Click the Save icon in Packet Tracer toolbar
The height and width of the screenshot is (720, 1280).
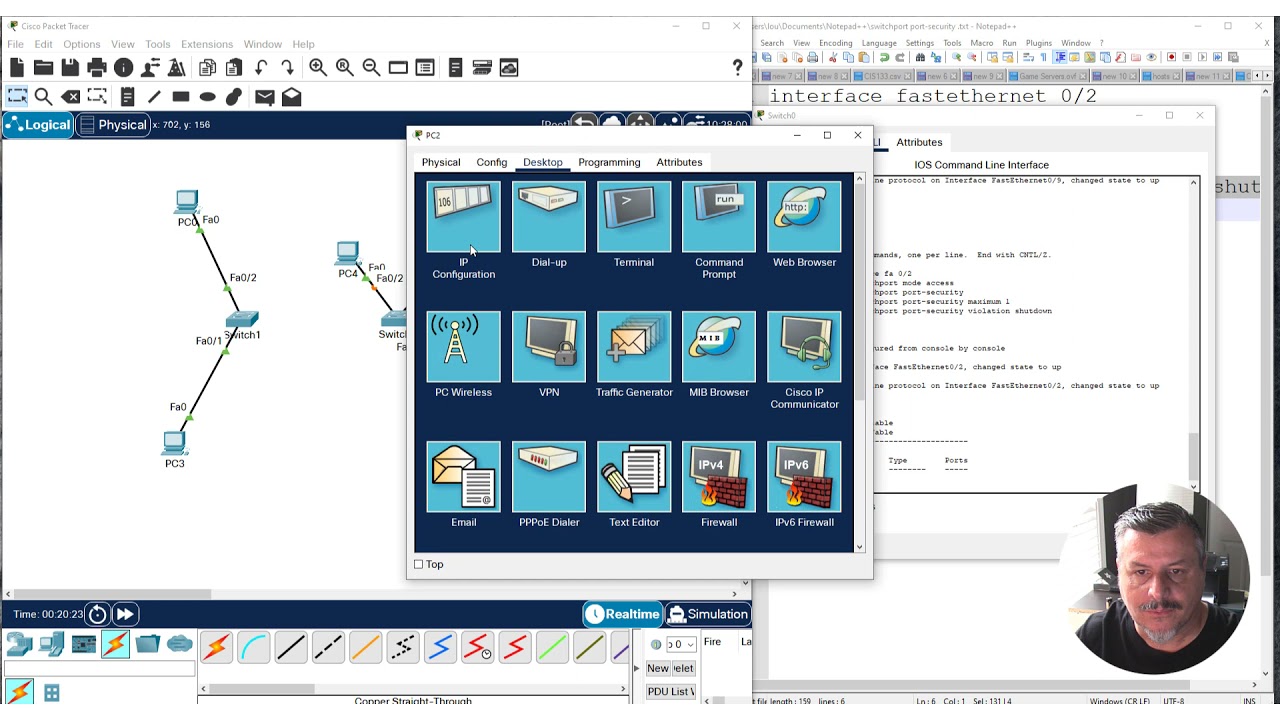70,68
